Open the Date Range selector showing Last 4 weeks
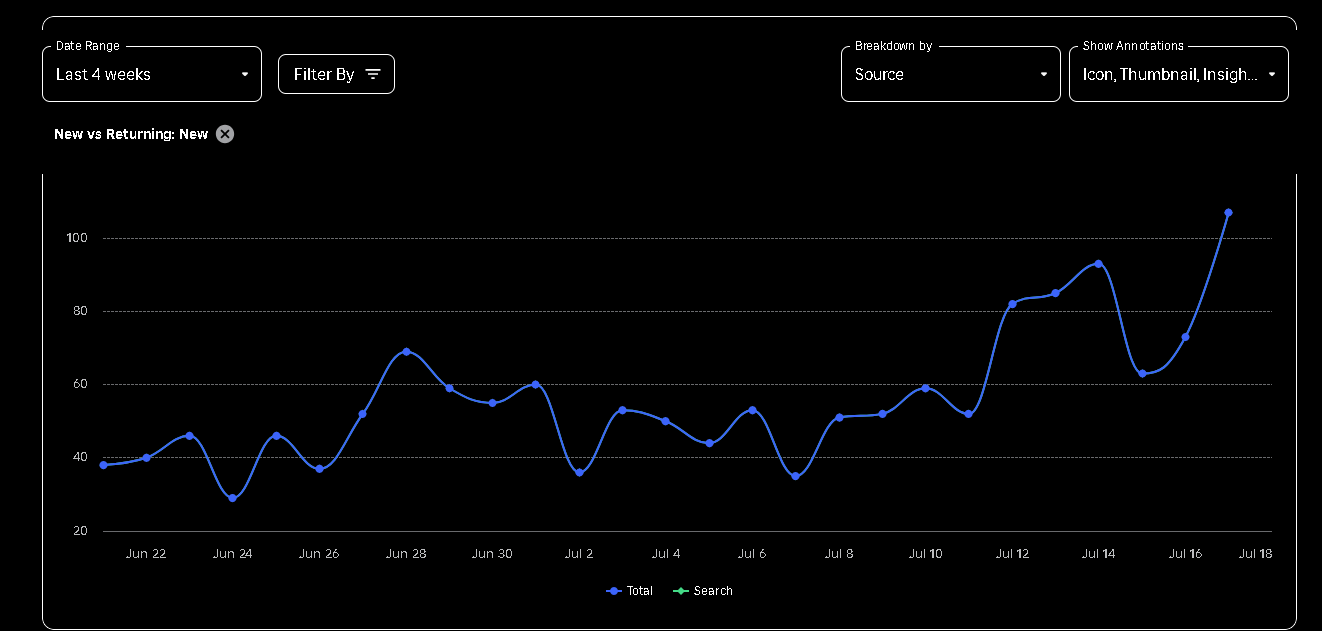The height and width of the screenshot is (631, 1322). pos(151,74)
